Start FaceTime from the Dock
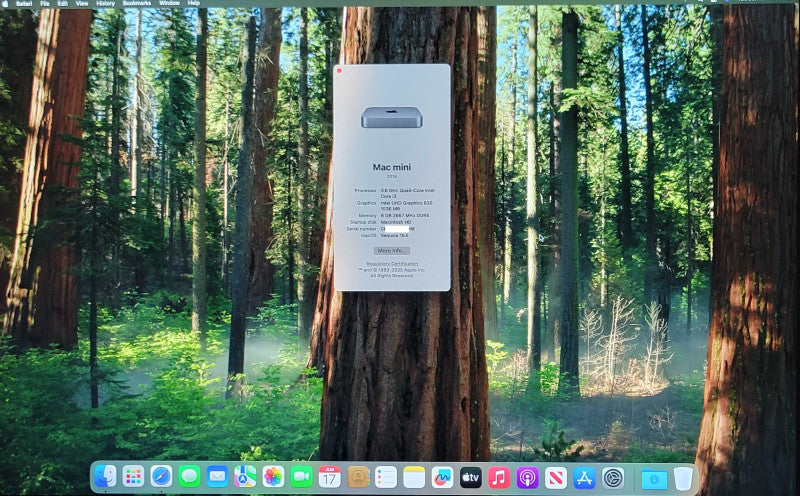The height and width of the screenshot is (496, 800). (302, 477)
